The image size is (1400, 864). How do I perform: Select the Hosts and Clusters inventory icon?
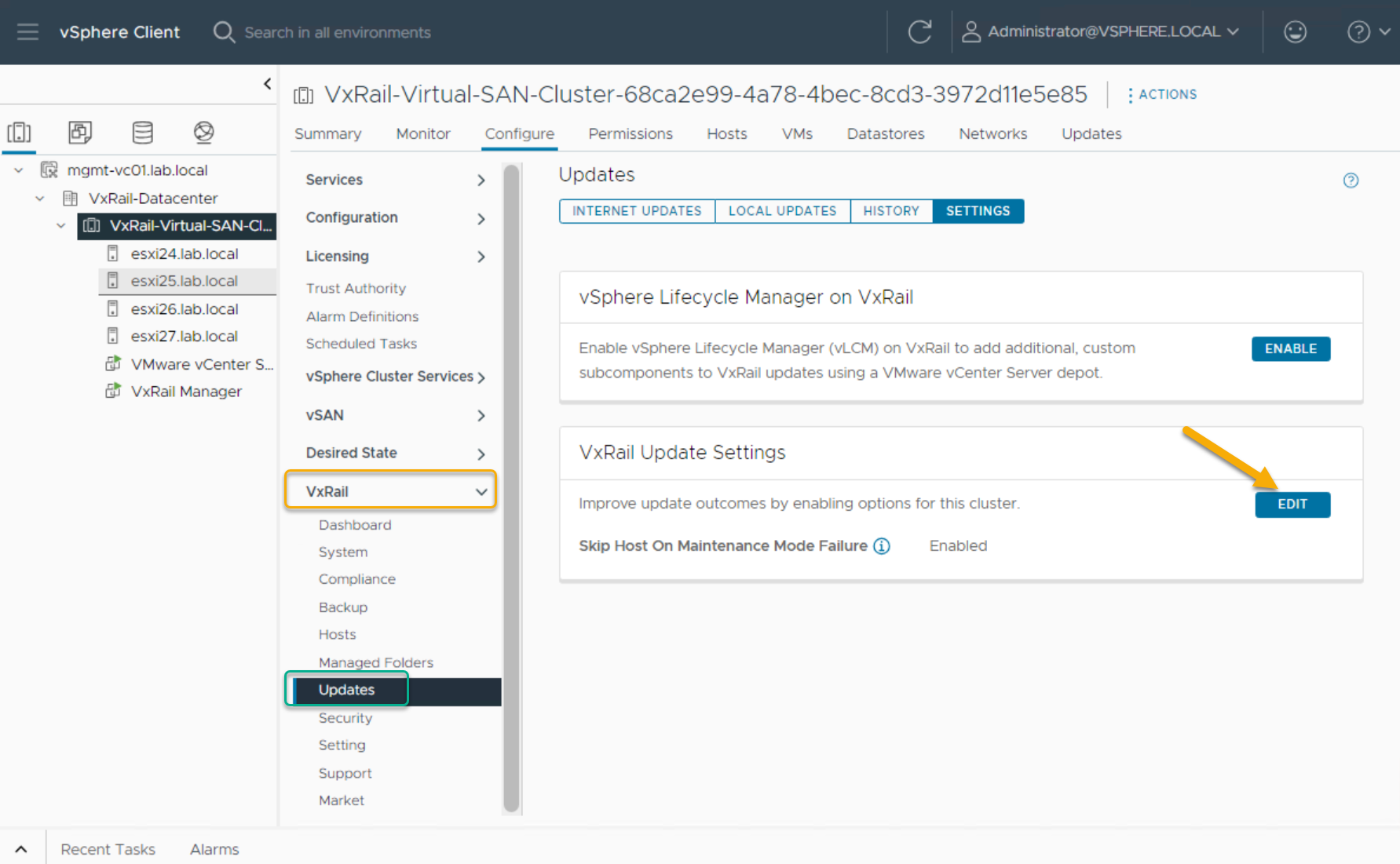[x=20, y=133]
